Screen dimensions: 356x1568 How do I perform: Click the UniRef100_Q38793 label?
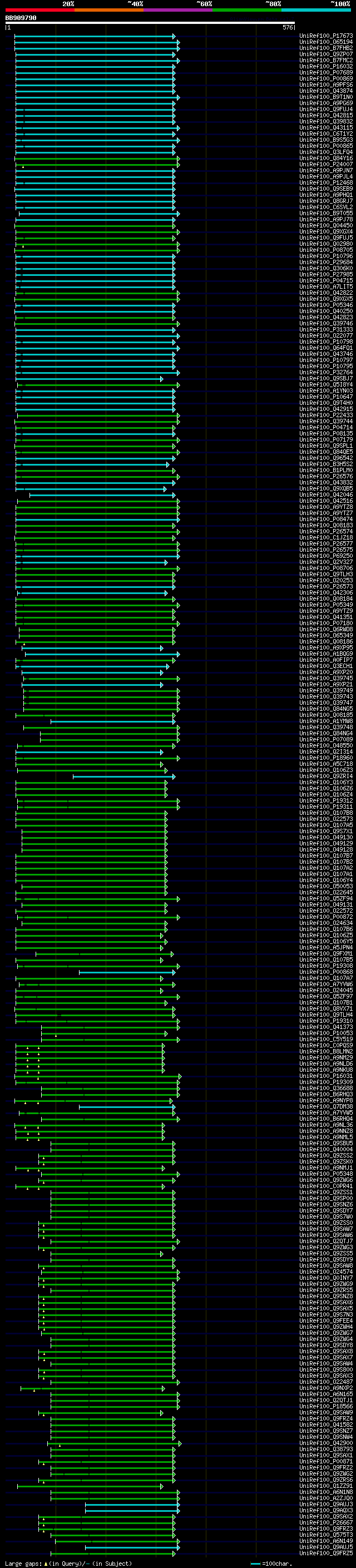pos(326,1450)
